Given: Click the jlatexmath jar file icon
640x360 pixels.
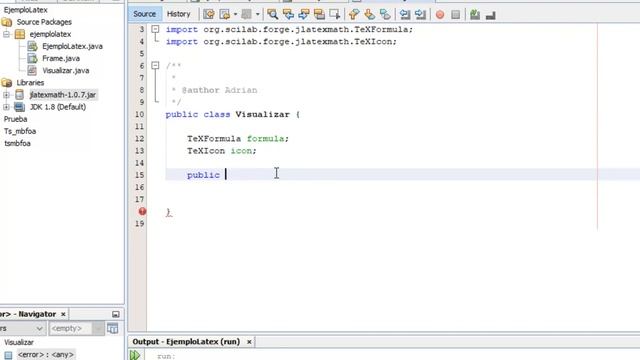Looking at the screenshot, I should tap(20, 95).
